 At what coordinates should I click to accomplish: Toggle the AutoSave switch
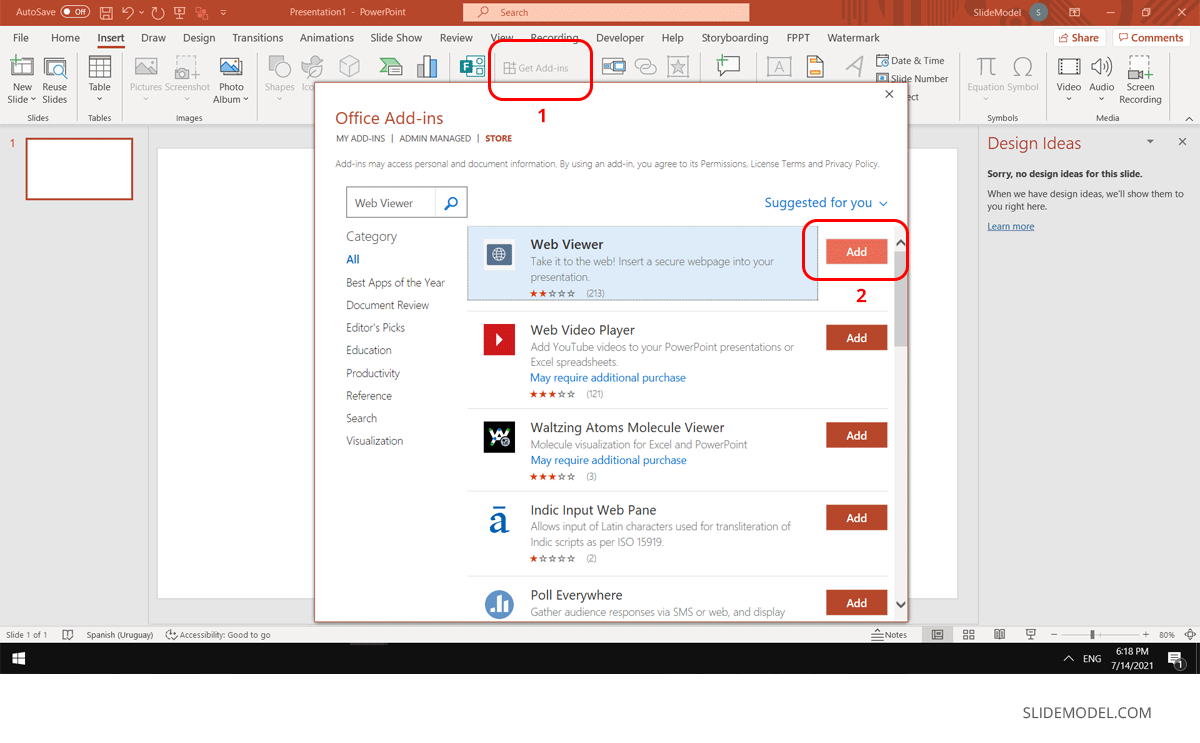pyautogui.click(x=74, y=12)
